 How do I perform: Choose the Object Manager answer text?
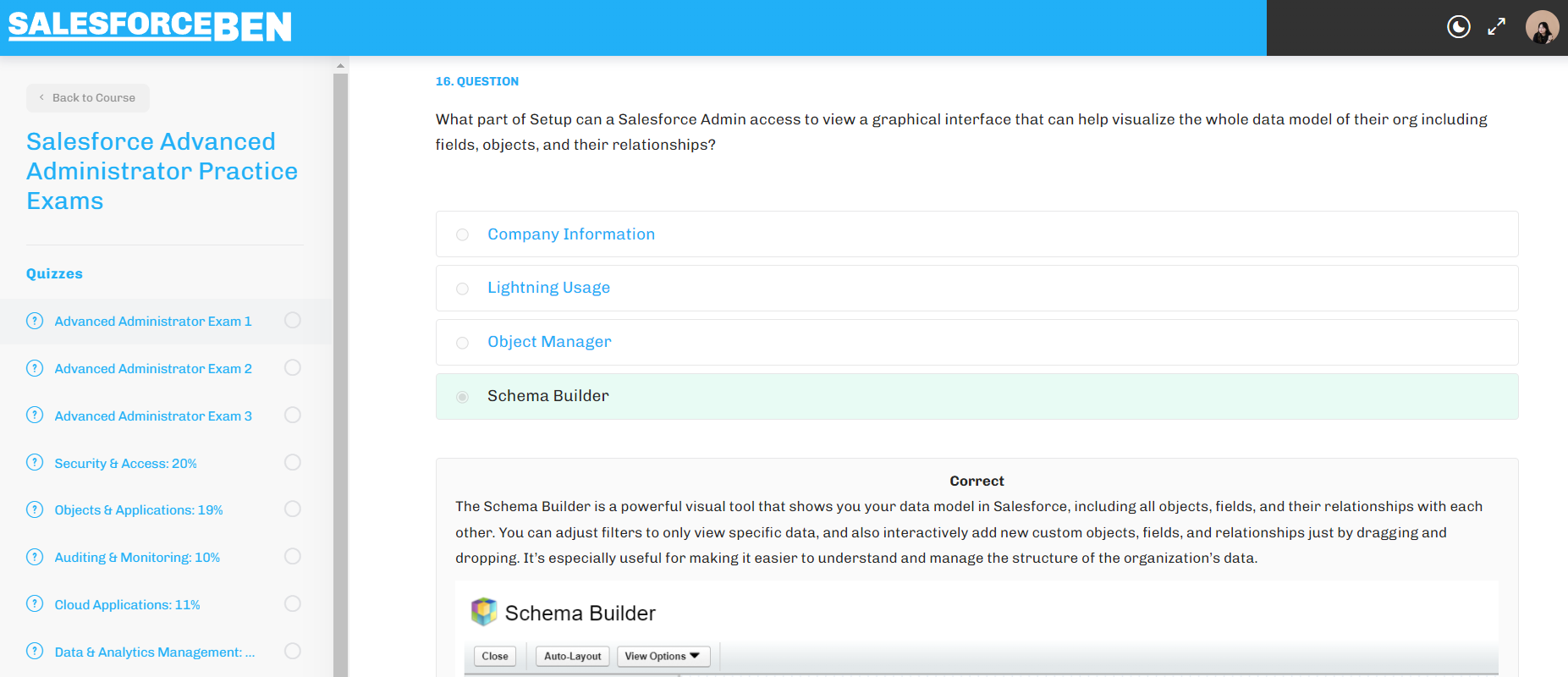pyautogui.click(x=549, y=342)
